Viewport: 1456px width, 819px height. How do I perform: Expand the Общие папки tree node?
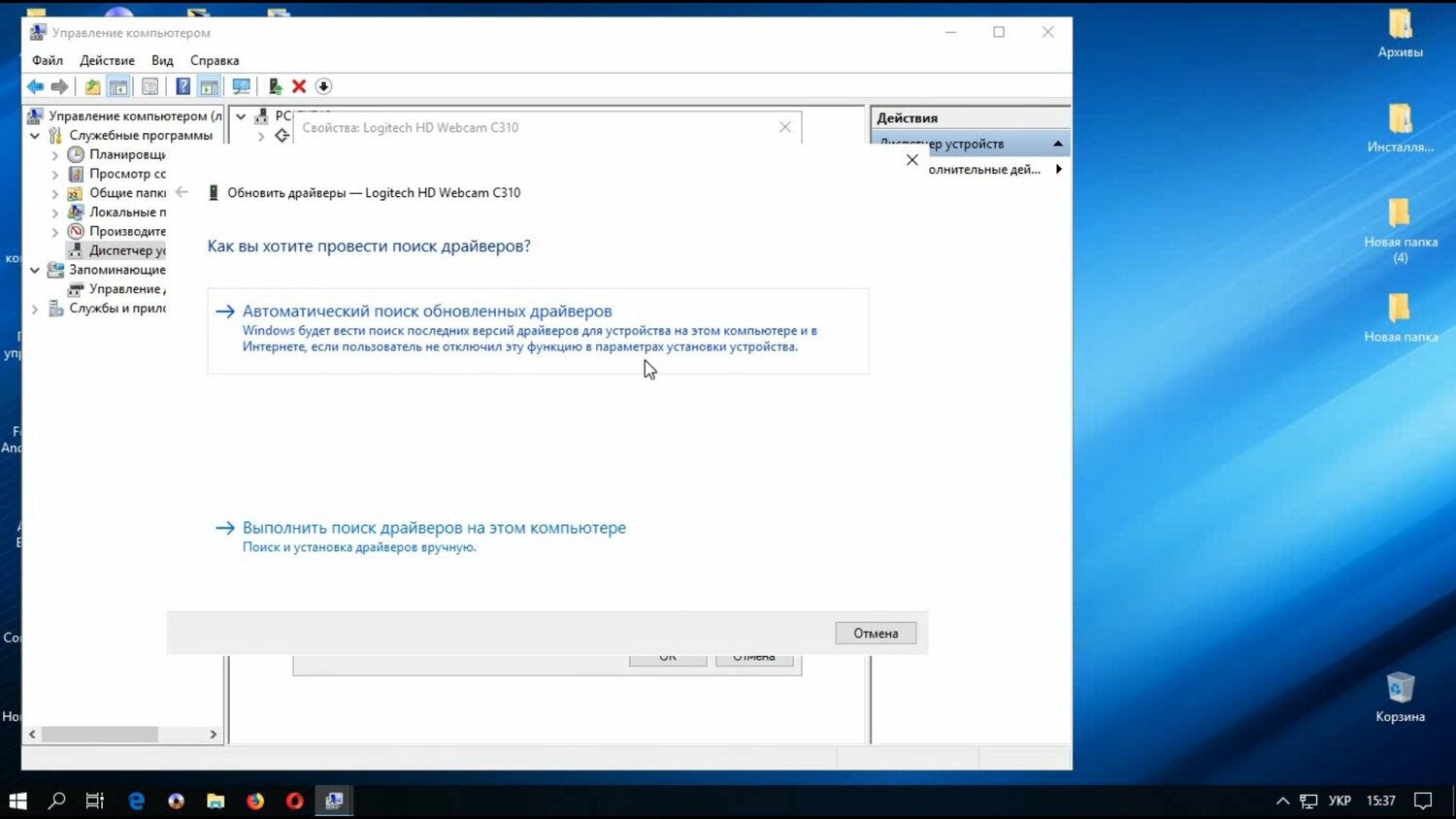click(55, 193)
